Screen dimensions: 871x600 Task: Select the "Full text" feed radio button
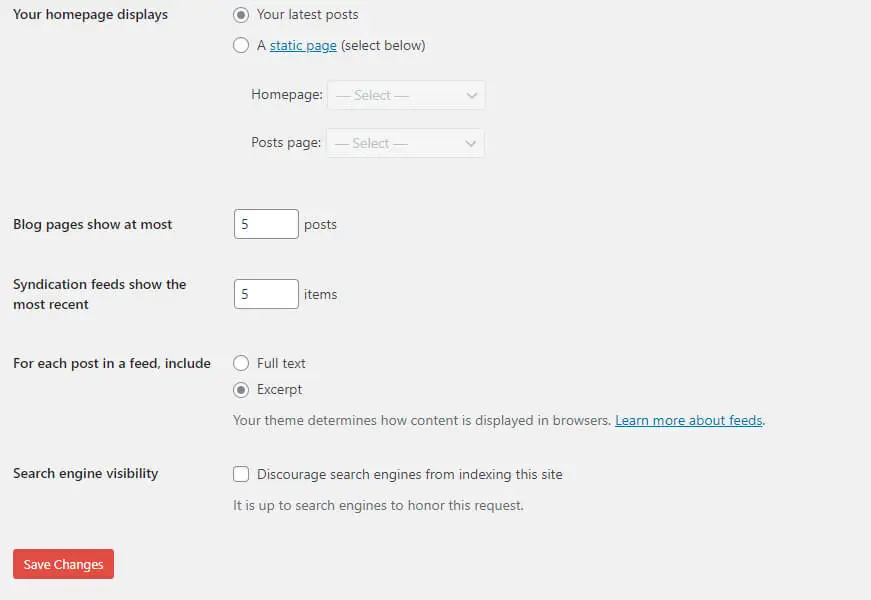pos(241,363)
